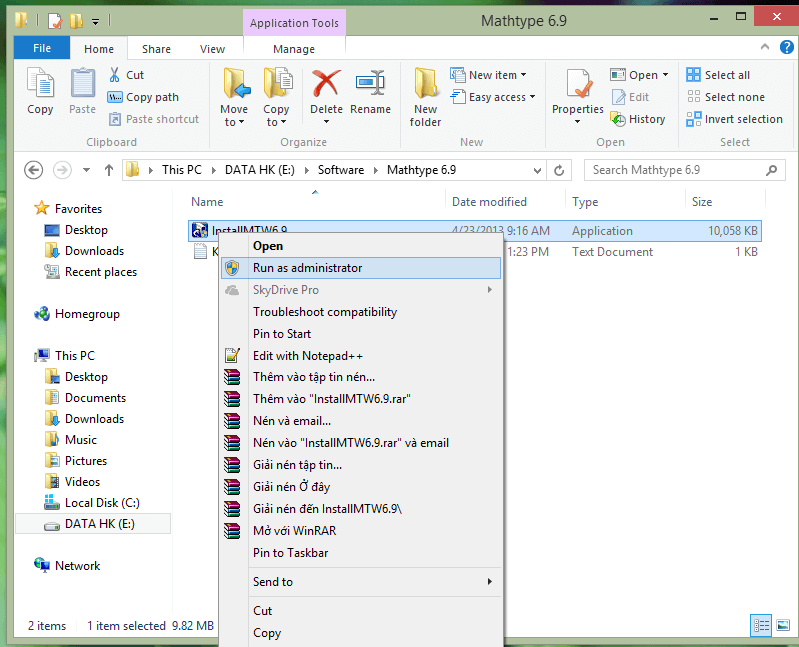Select Network in the navigation pane
The image size is (799, 647).
pyautogui.click(x=68, y=565)
